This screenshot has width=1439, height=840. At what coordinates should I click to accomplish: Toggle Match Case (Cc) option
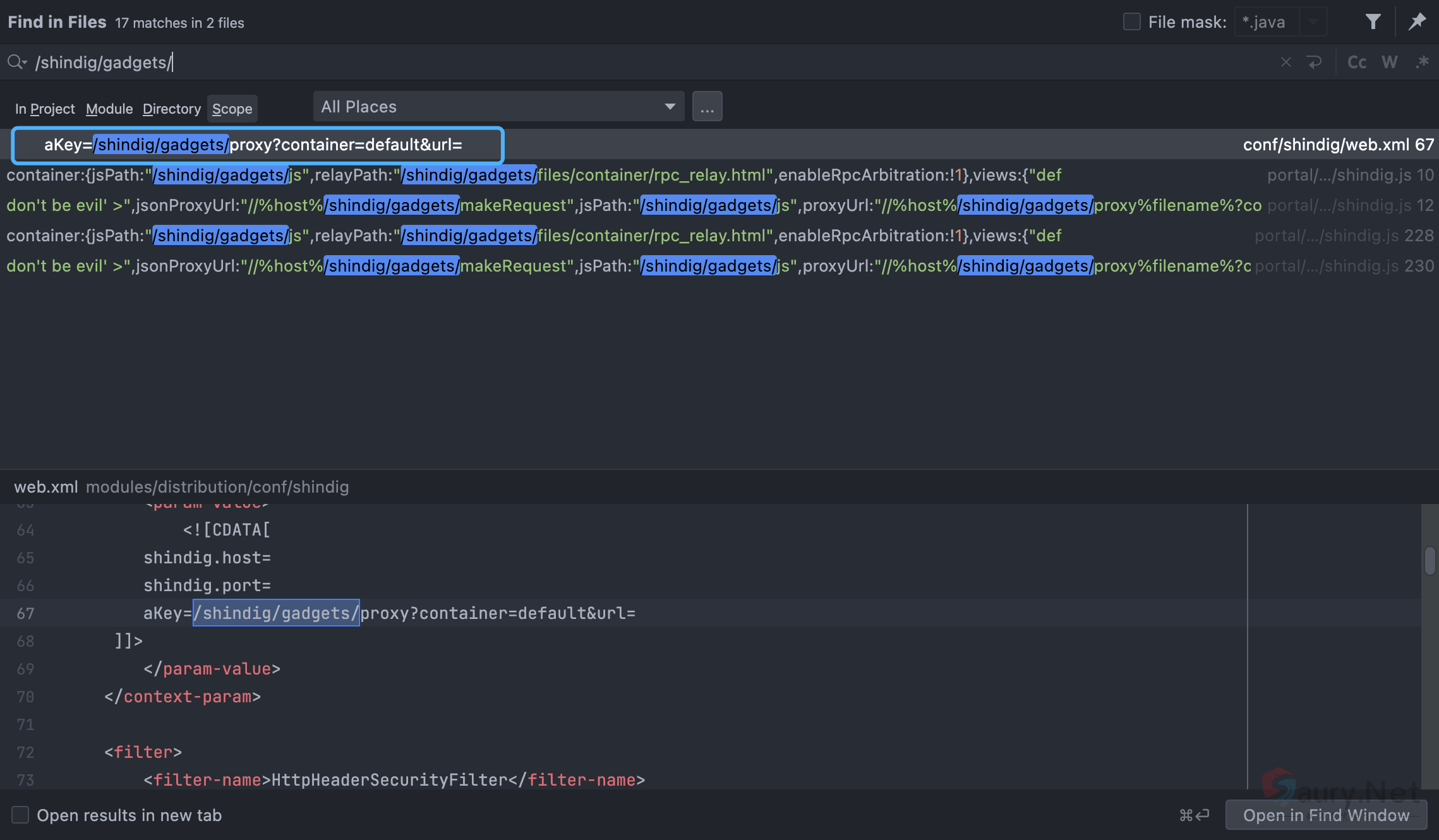click(1356, 62)
